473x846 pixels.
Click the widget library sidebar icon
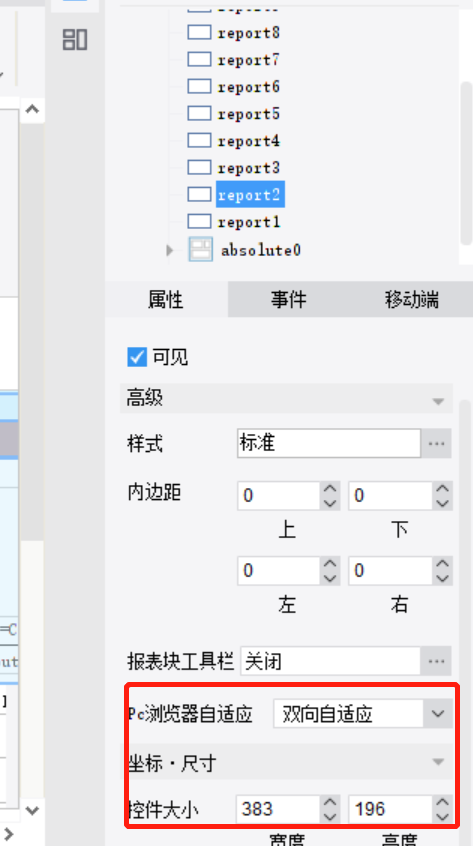pyautogui.click(x=75, y=40)
